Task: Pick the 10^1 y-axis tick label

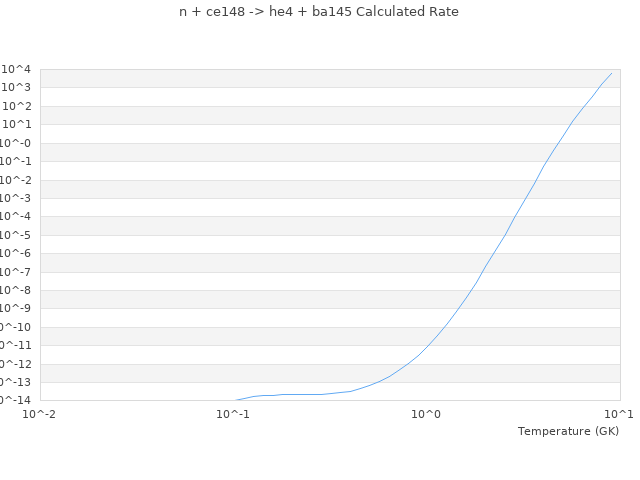Action: [x=18, y=125]
